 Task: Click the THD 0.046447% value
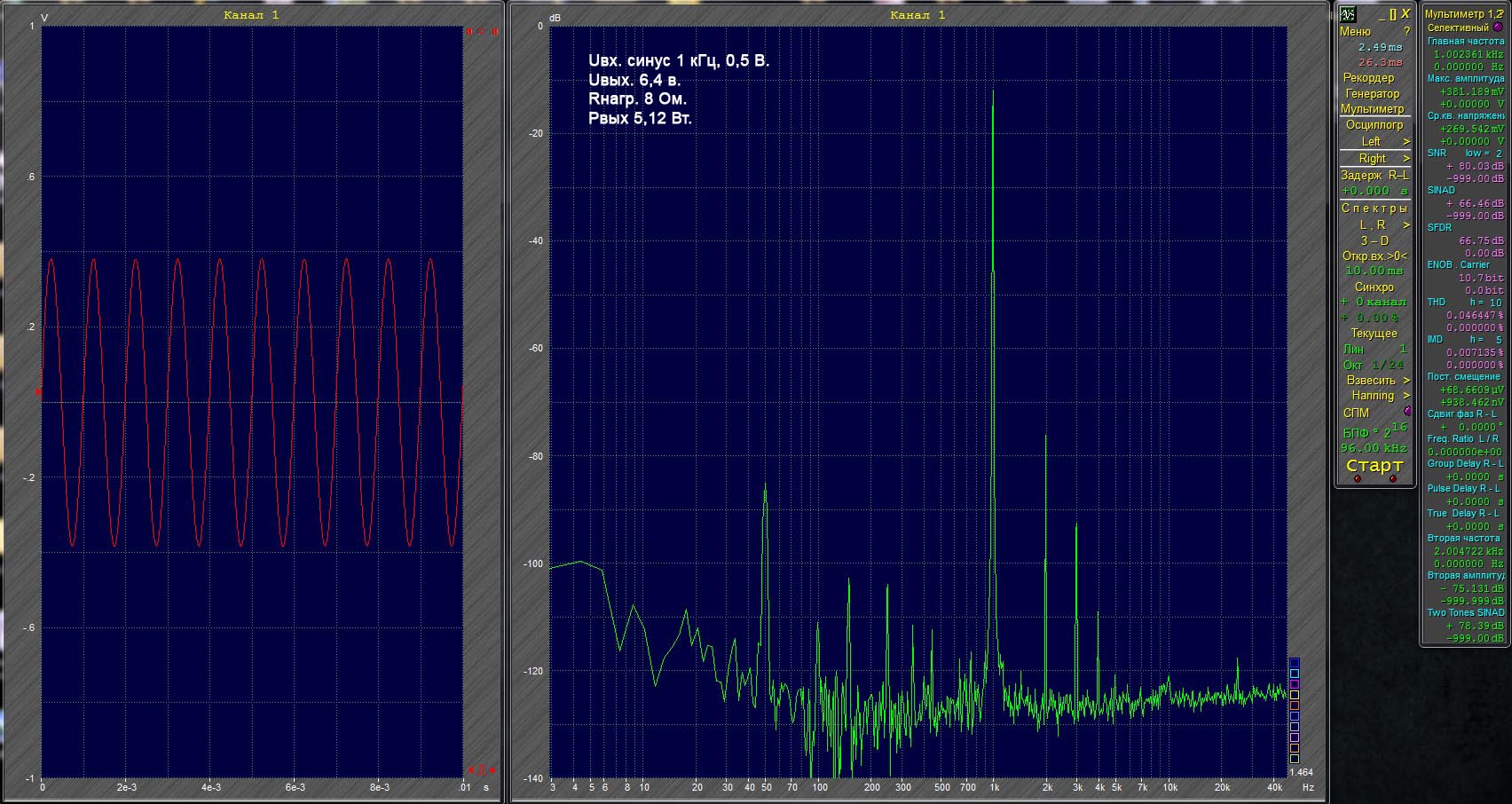coord(1475,315)
